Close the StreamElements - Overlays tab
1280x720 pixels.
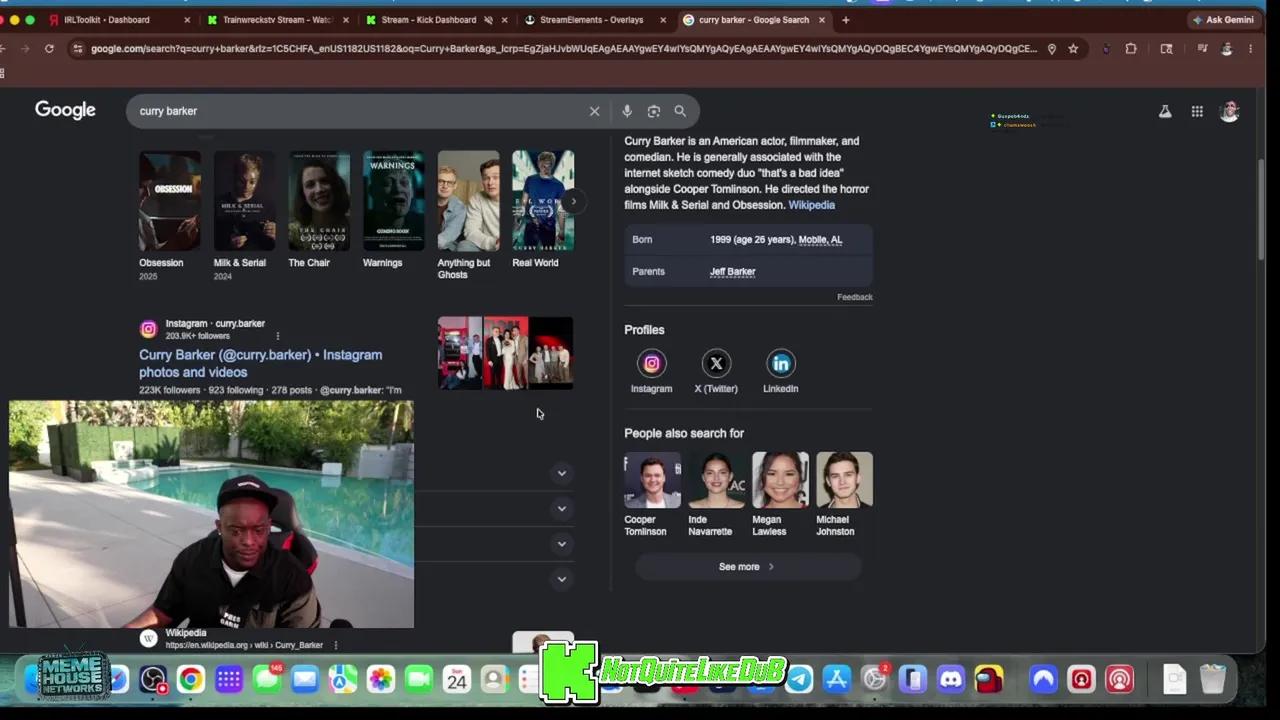[x=661, y=20]
